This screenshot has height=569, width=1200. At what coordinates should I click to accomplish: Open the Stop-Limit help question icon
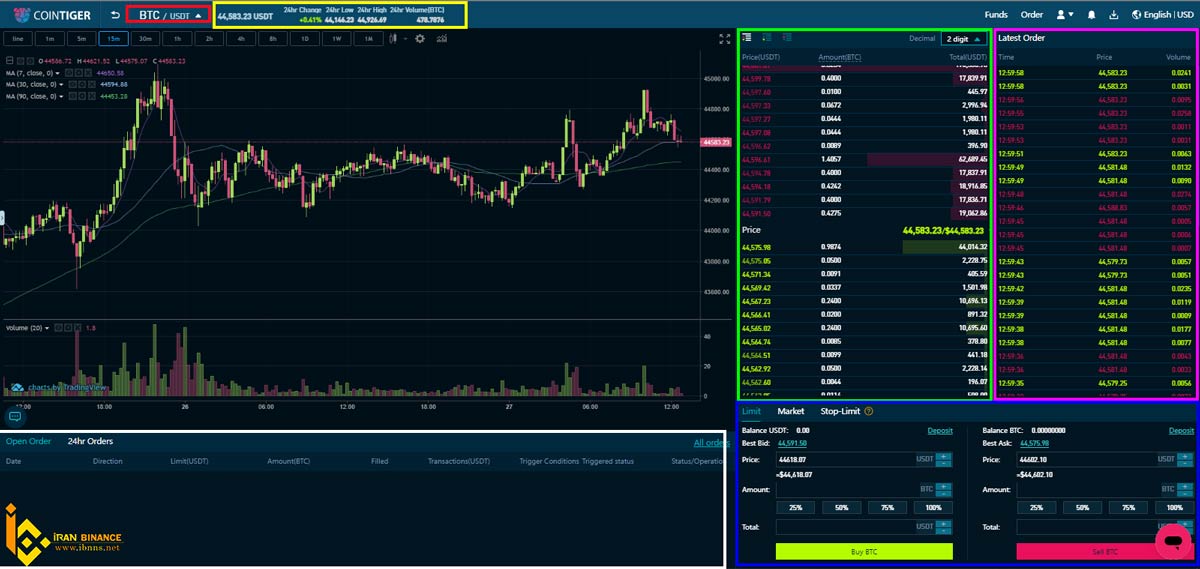tap(869, 411)
